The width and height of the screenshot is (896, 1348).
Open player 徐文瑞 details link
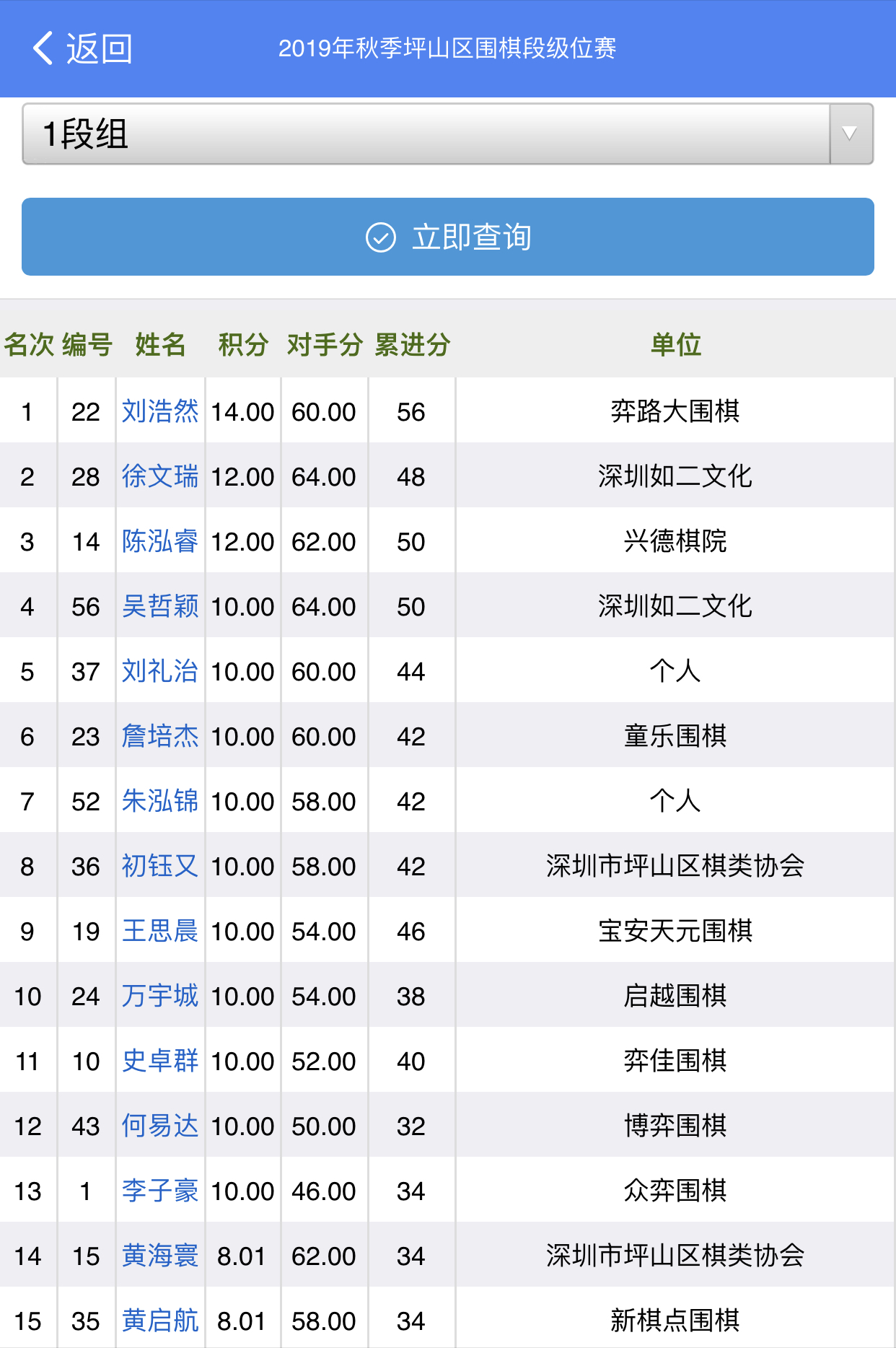pos(159,476)
